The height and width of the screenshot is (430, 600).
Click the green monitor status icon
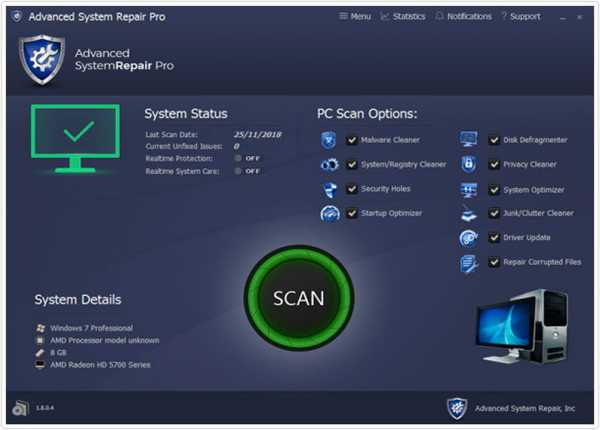tap(75, 138)
